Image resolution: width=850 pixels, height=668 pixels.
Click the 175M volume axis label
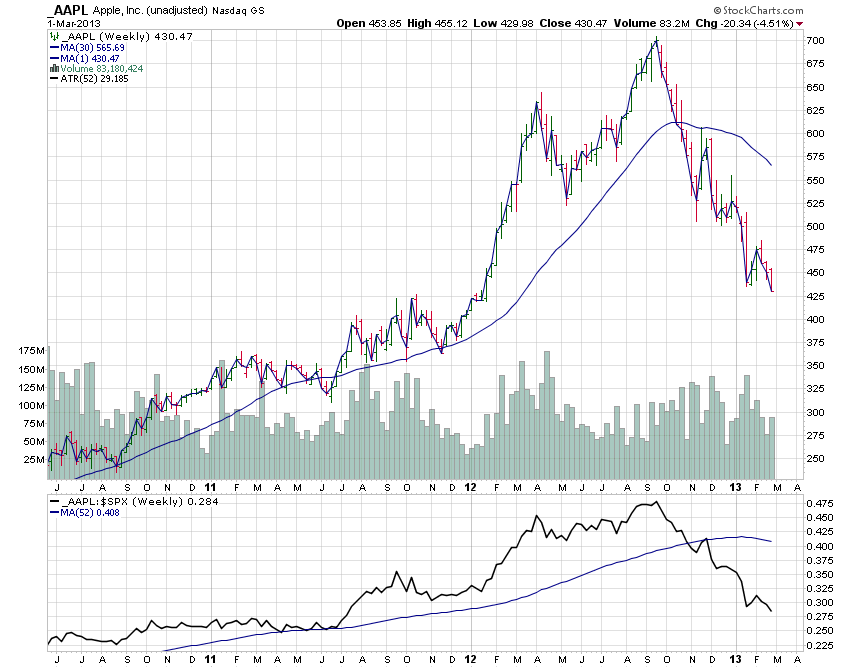31,351
